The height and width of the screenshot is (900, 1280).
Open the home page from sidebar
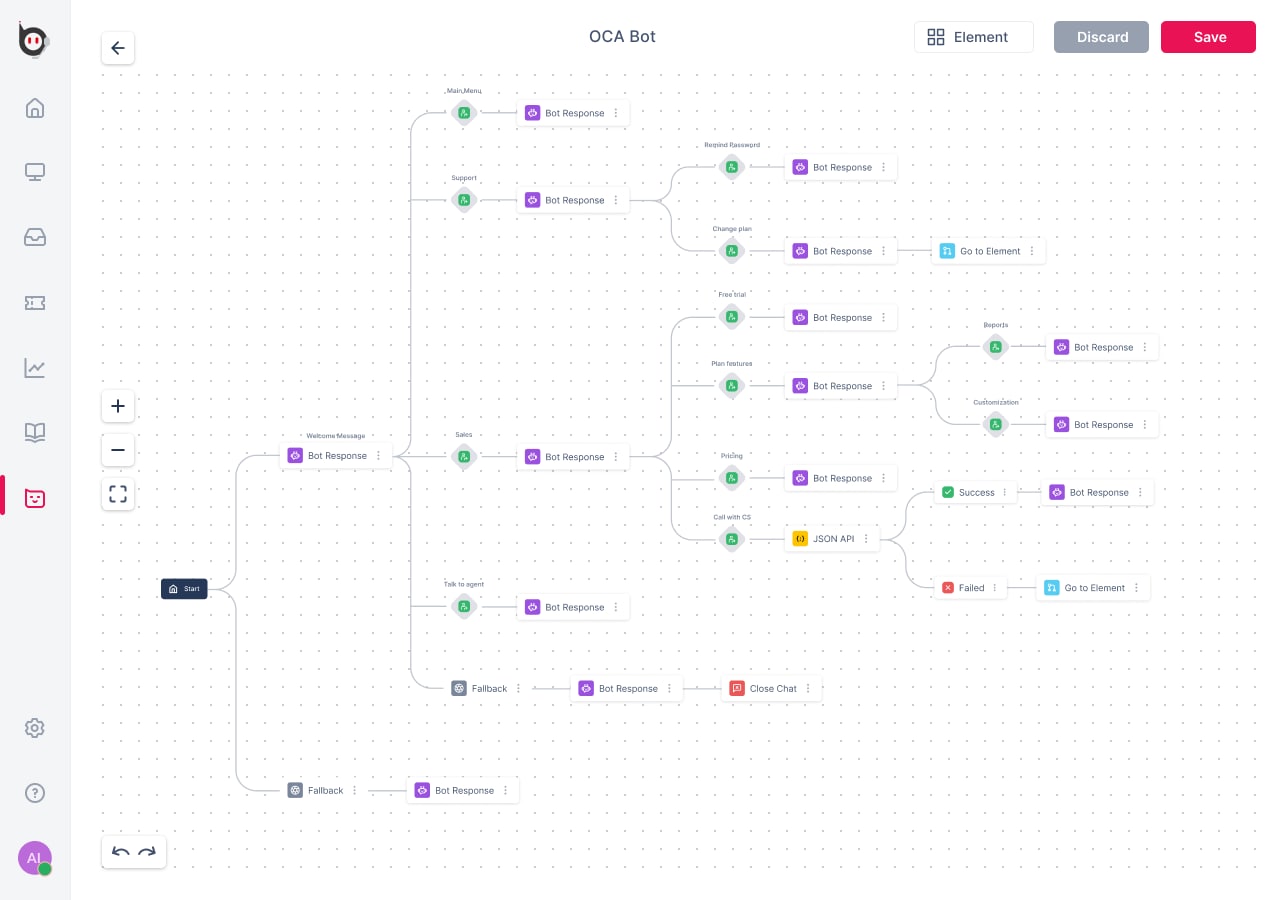pos(35,108)
